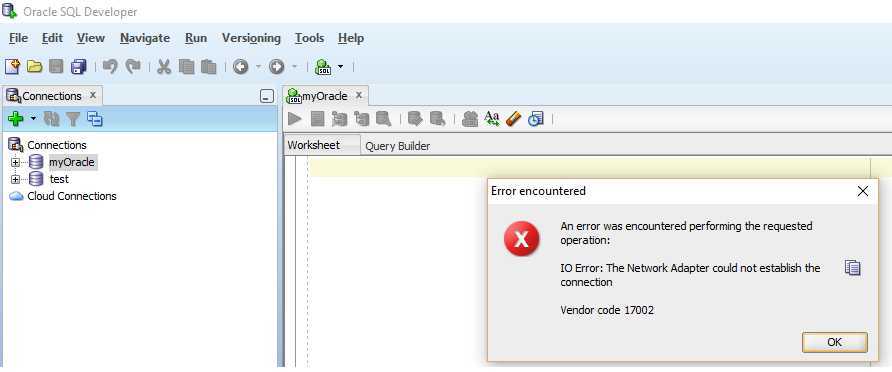Open the Tools menu
The image size is (892, 372).
309,38
